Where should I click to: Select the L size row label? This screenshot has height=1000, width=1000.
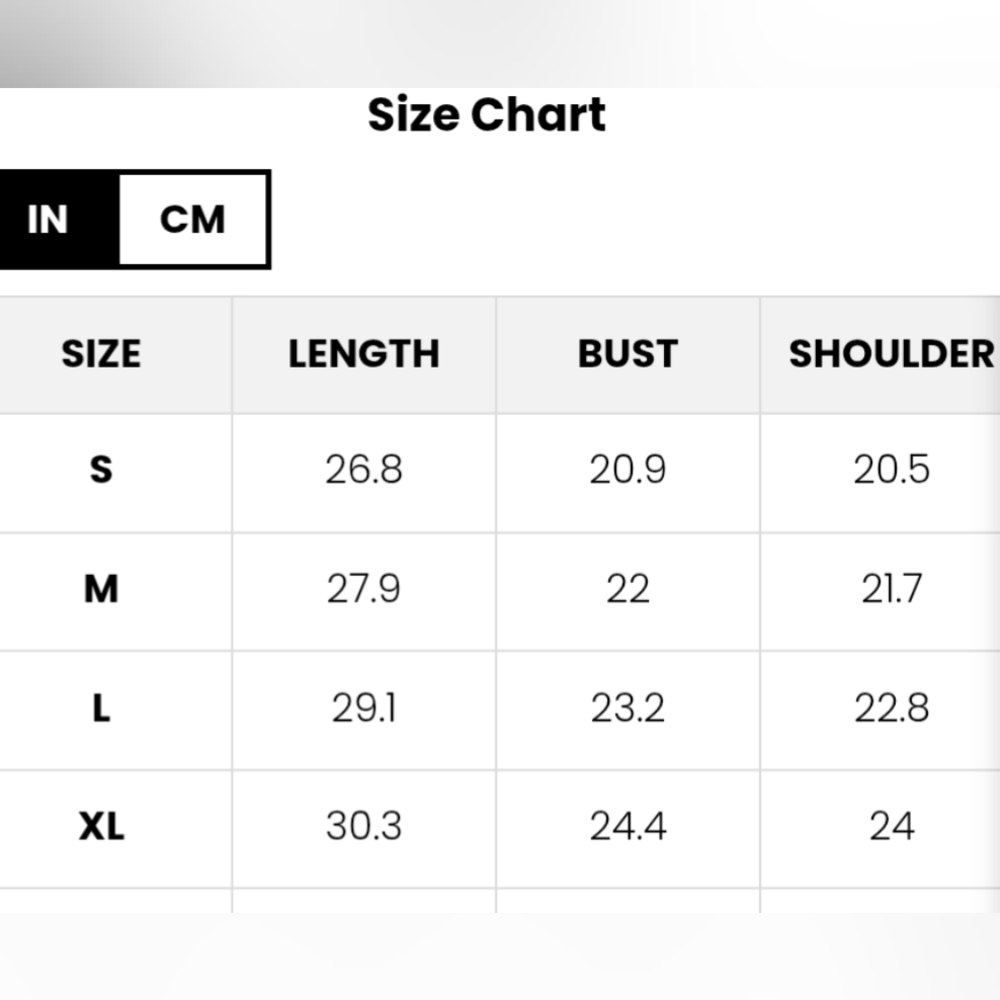click(101, 708)
